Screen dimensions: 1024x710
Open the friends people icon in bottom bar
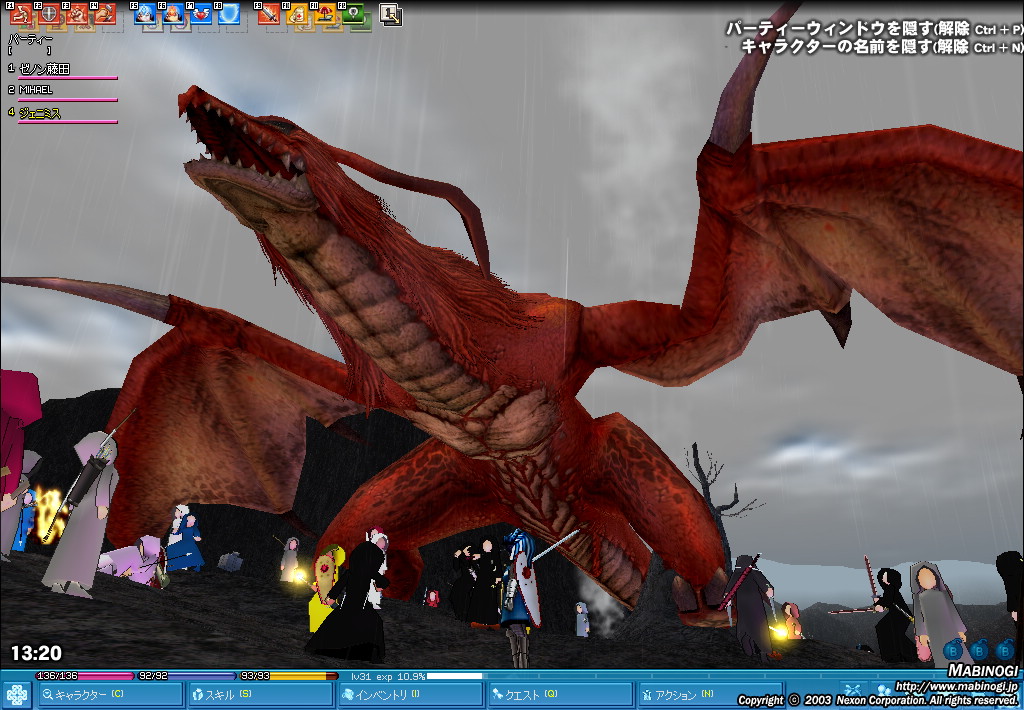pyautogui.click(x=882, y=690)
